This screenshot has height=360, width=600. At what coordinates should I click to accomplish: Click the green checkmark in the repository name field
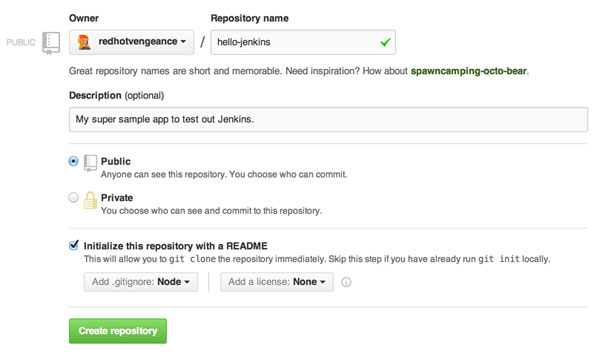[385, 42]
